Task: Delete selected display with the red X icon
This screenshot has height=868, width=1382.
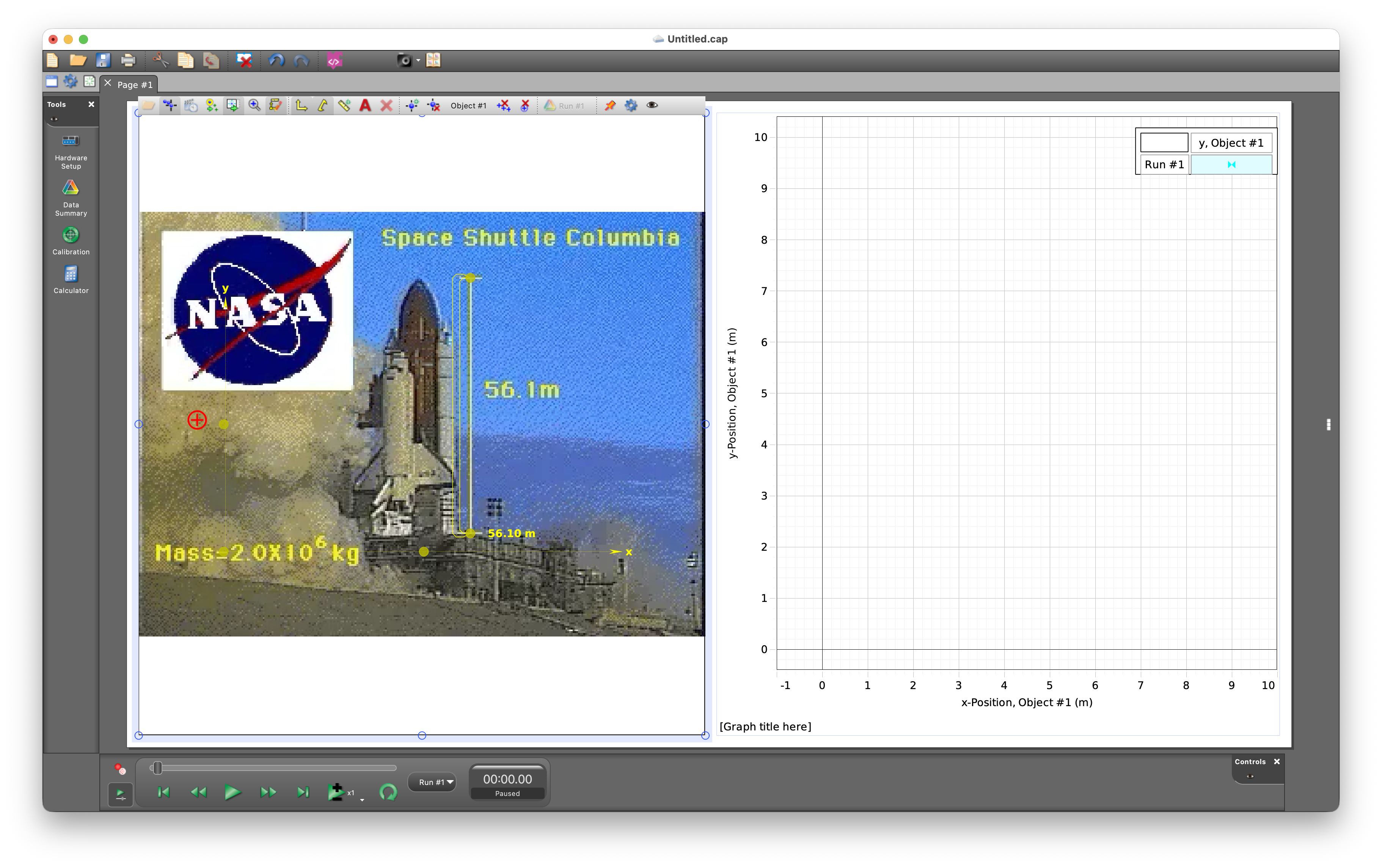Action: (x=245, y=60)
